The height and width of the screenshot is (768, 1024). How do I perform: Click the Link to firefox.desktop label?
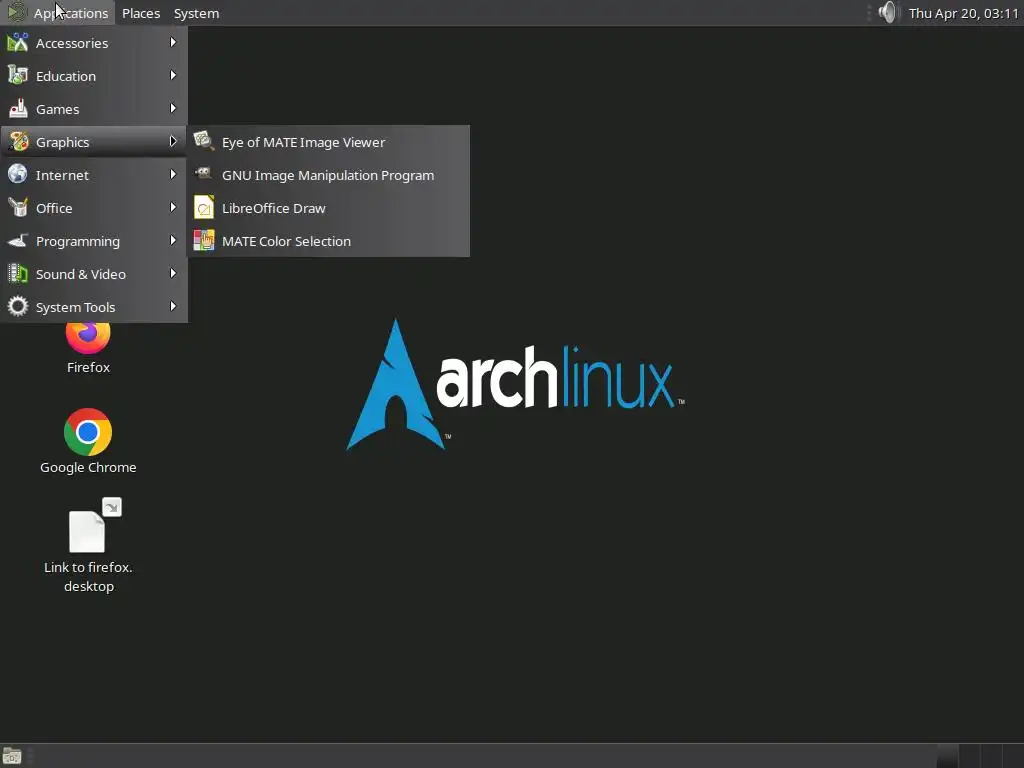[x=88, y=577]
